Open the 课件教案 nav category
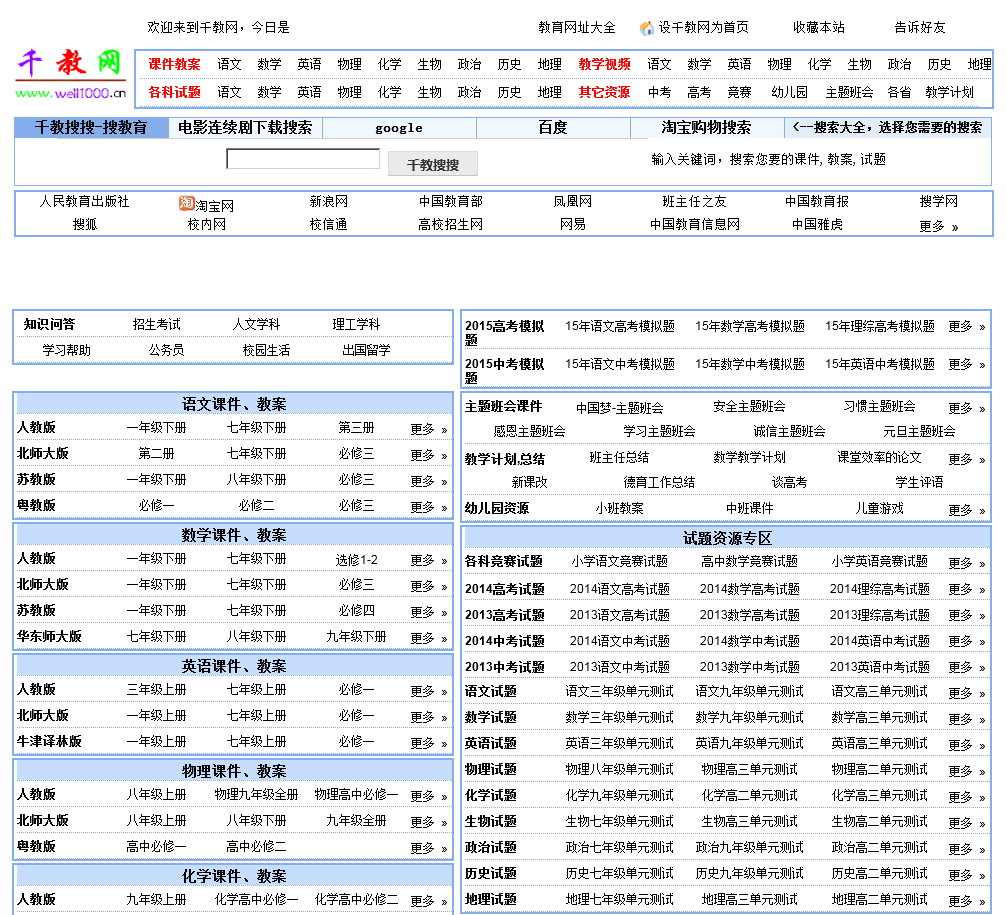The image size is (1007, 915). pos(174,64)
